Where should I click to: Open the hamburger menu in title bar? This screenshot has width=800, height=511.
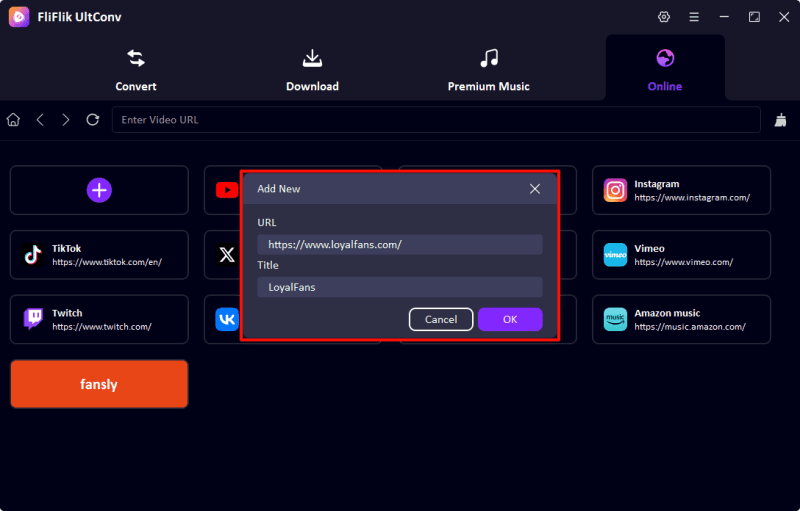click(x=694, y=17)
